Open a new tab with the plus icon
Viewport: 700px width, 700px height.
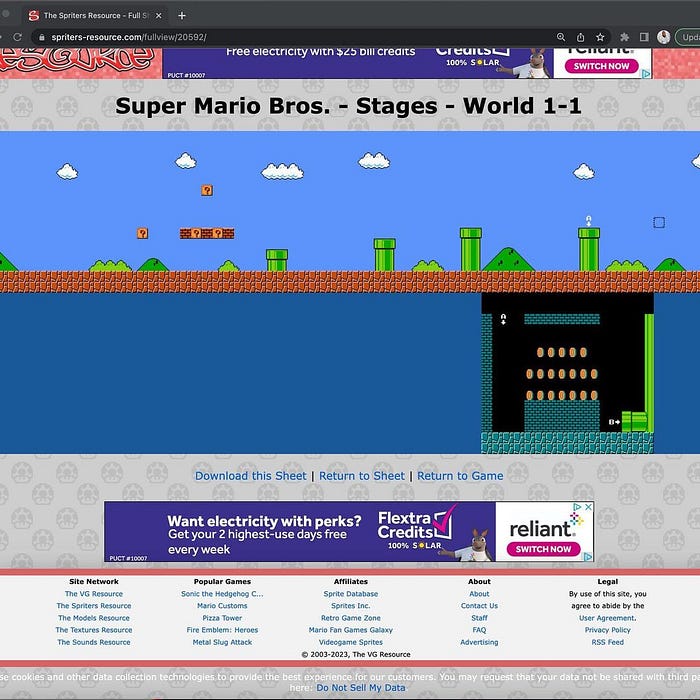pos(182,15)
